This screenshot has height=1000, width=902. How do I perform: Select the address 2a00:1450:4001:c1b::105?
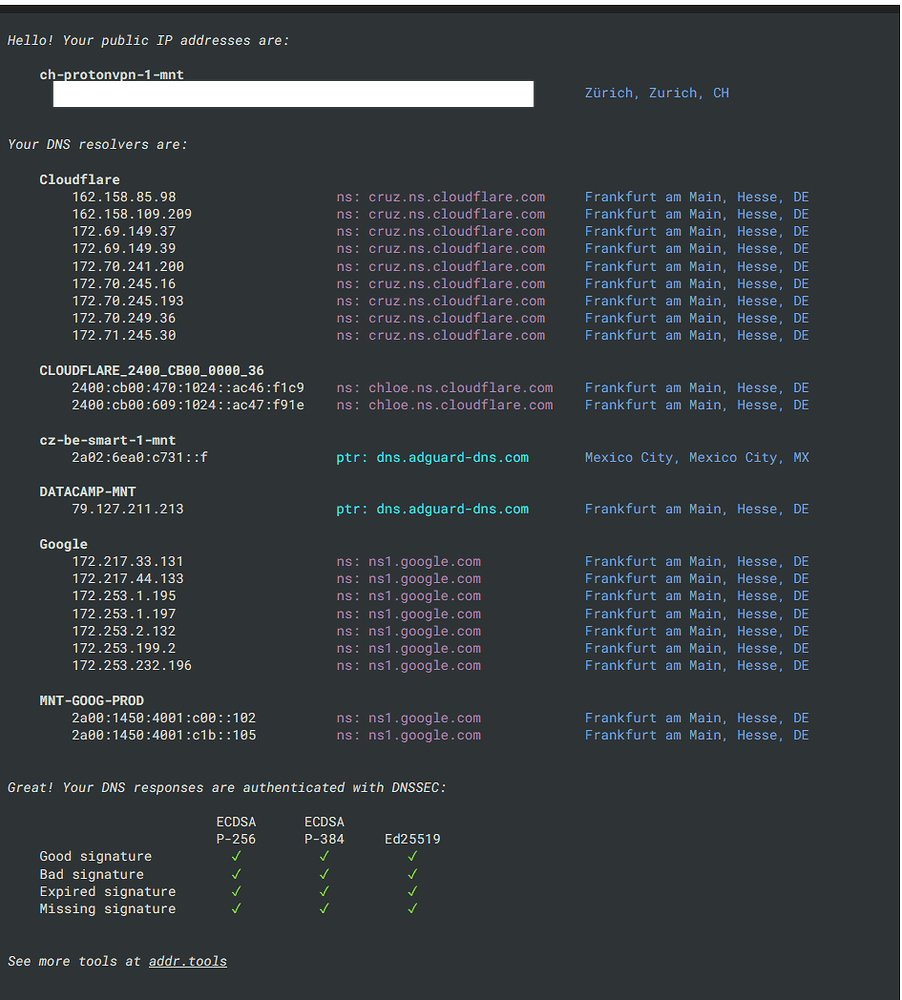point(164,735)
